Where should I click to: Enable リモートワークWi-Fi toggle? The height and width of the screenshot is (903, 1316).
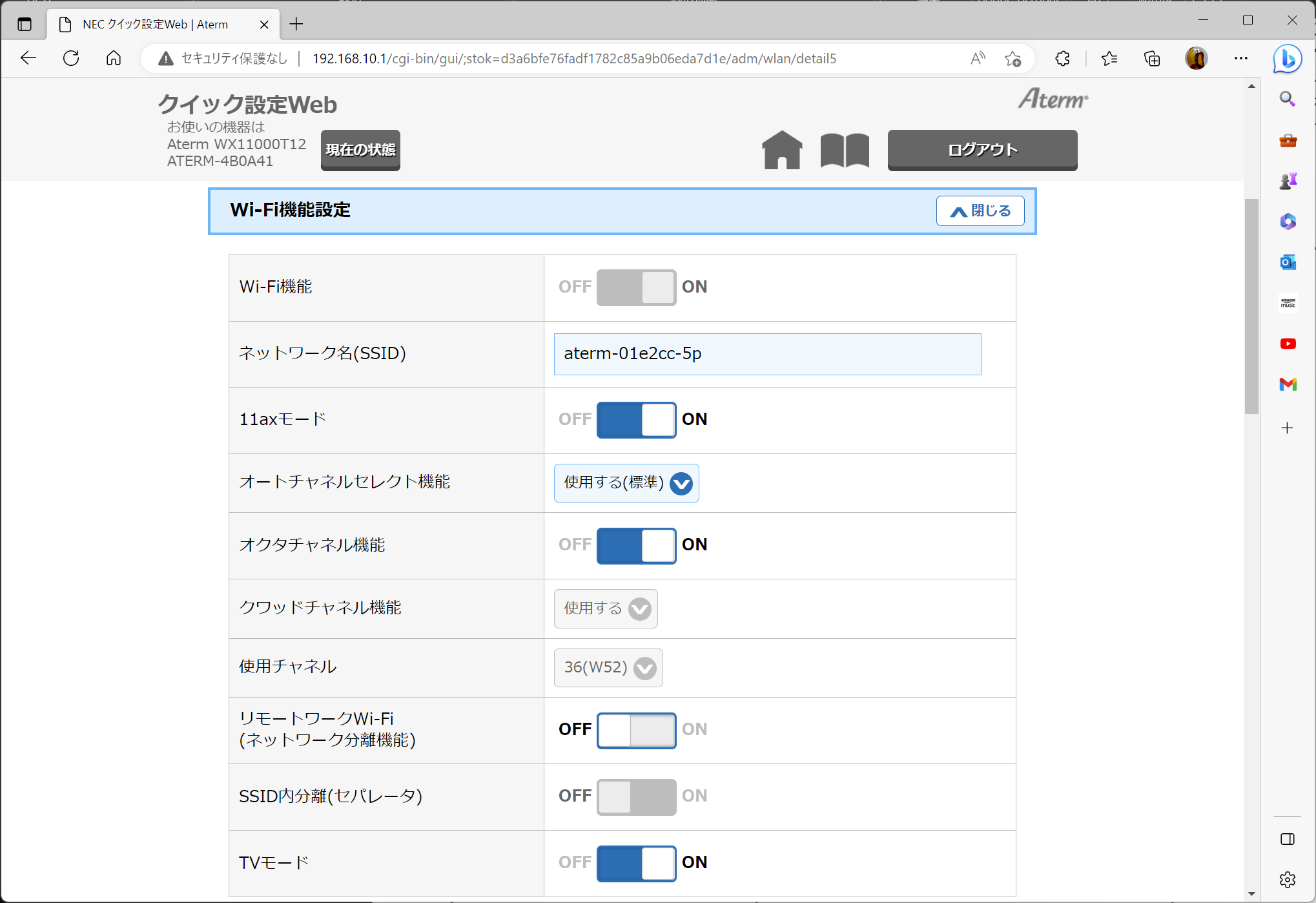pyautogui.click(x=636, y=730)
